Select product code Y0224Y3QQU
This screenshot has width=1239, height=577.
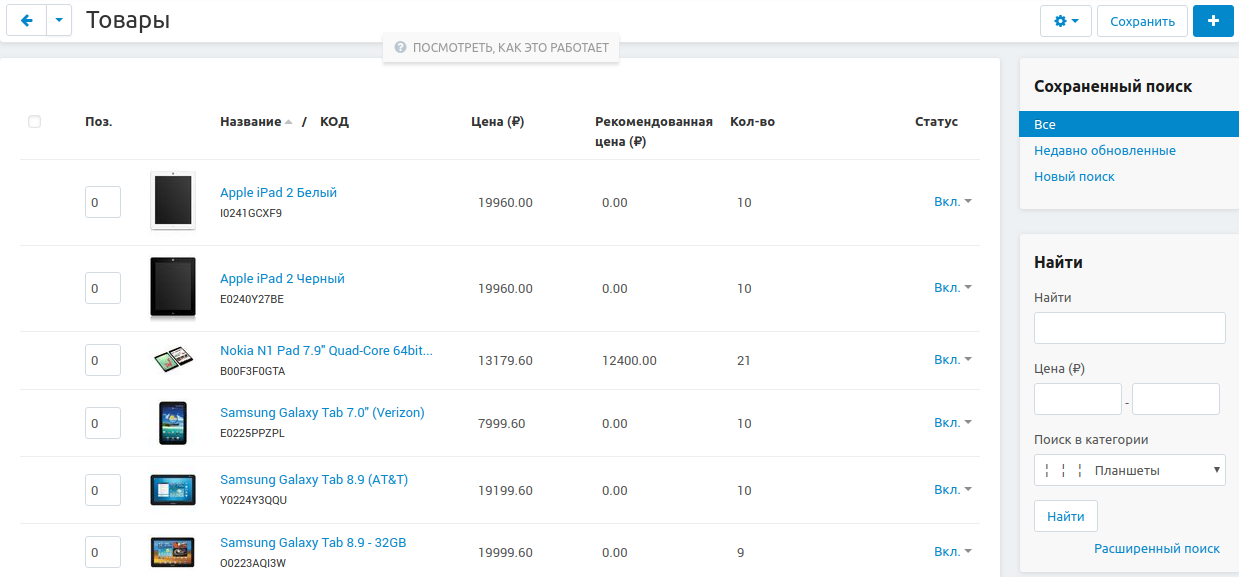pyautogui.click(x=253, y=500)
